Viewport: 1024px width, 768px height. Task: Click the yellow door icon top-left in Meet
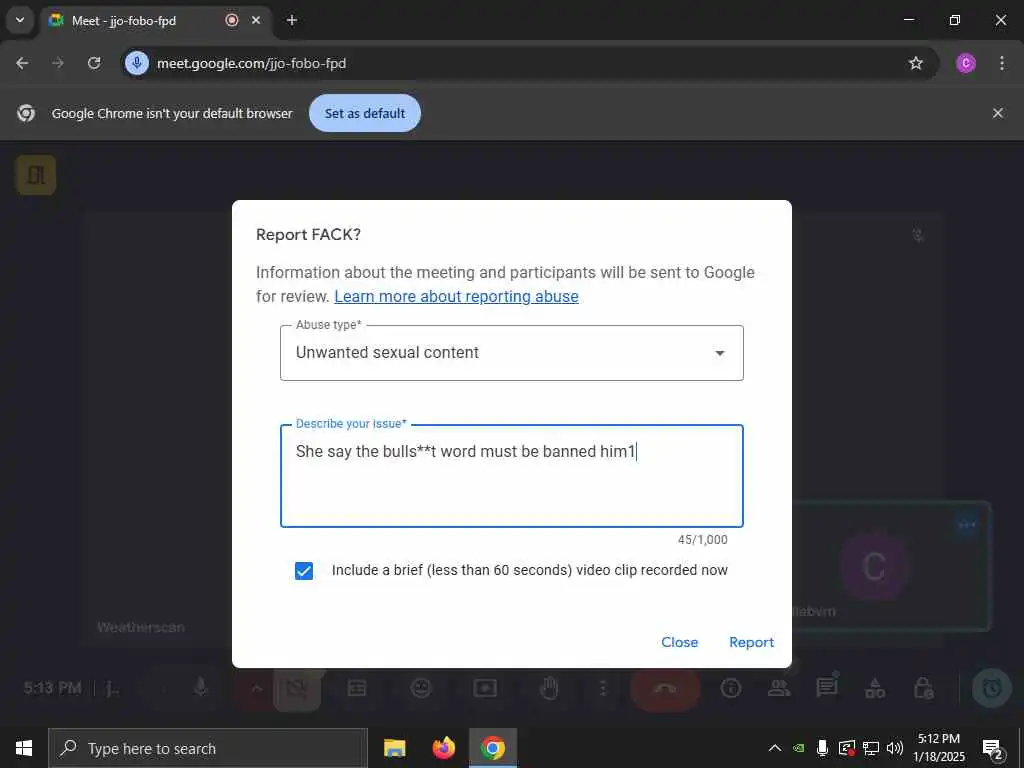point(36,175)
